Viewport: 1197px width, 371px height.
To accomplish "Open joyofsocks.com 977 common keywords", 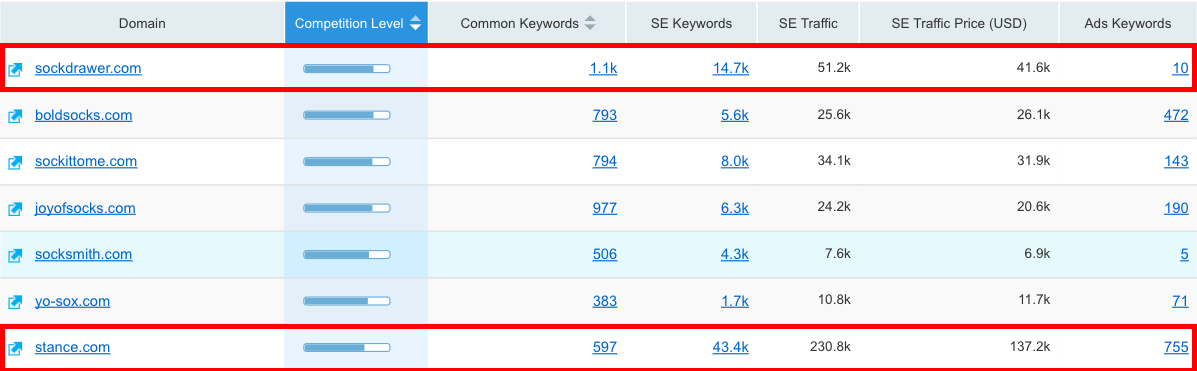I will 605,208.
